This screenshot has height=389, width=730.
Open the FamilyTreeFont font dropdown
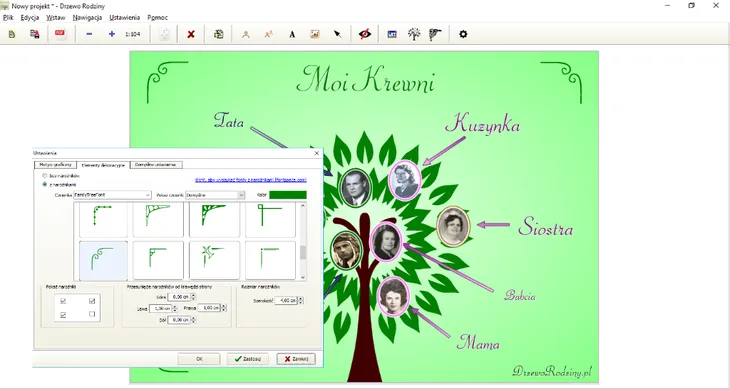coord(112,195)
